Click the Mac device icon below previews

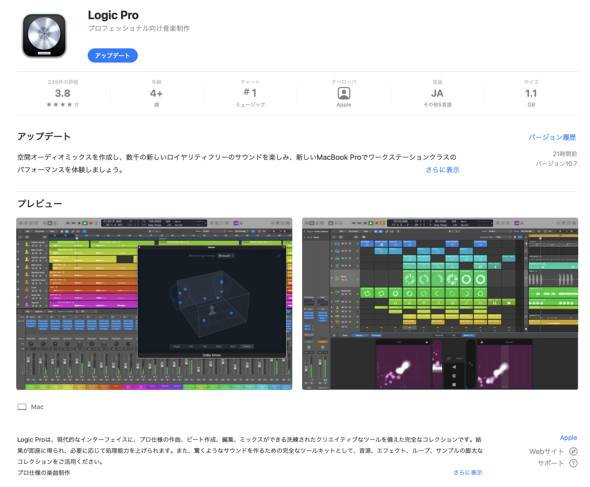[22, 407]
